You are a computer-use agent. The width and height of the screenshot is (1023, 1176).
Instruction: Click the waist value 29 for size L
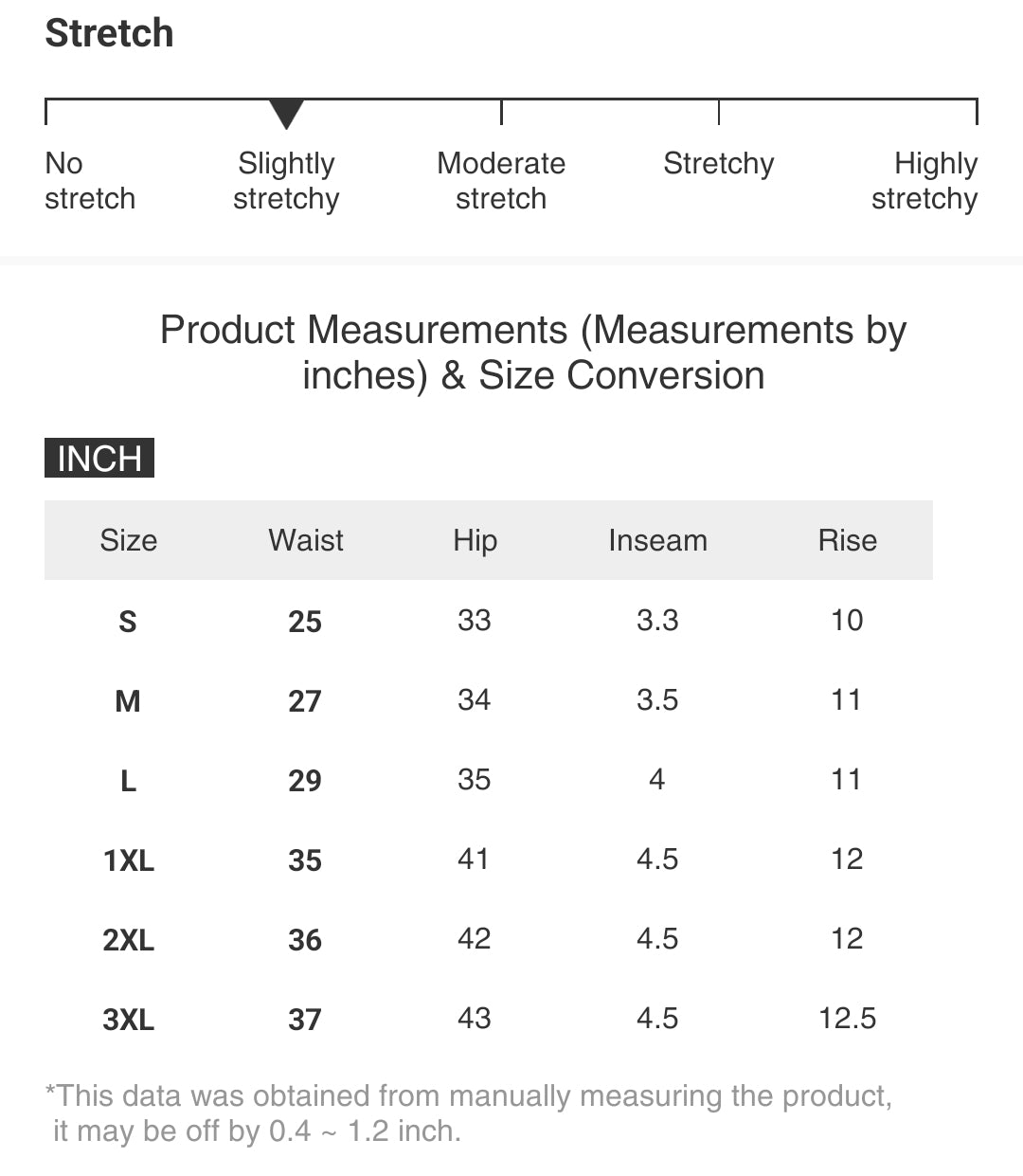(x=305, y=781)
